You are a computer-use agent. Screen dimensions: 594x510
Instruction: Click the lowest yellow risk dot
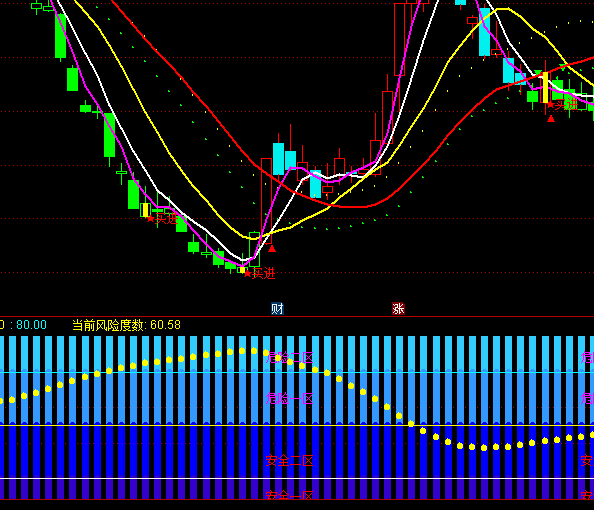[x=484, y=448]
